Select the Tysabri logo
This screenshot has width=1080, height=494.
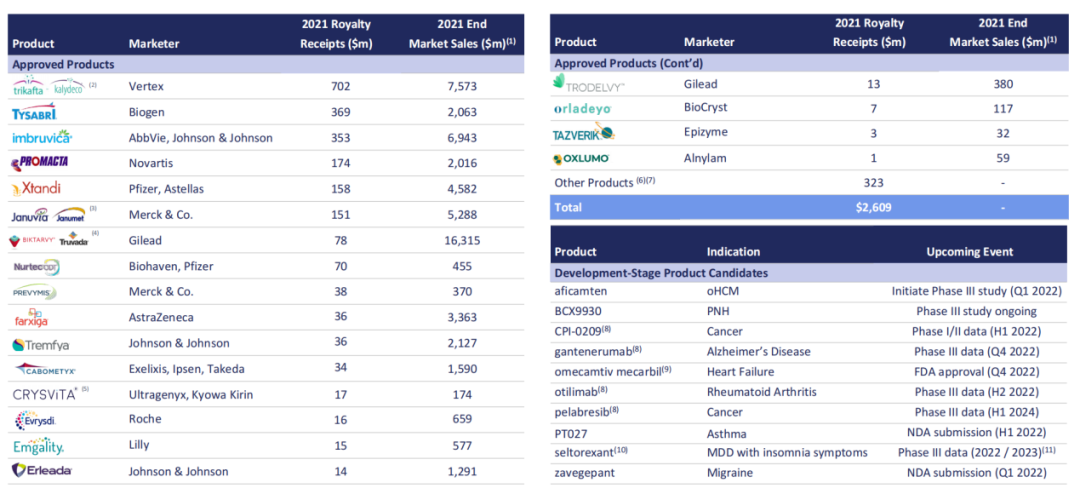(x=33, y=113)
